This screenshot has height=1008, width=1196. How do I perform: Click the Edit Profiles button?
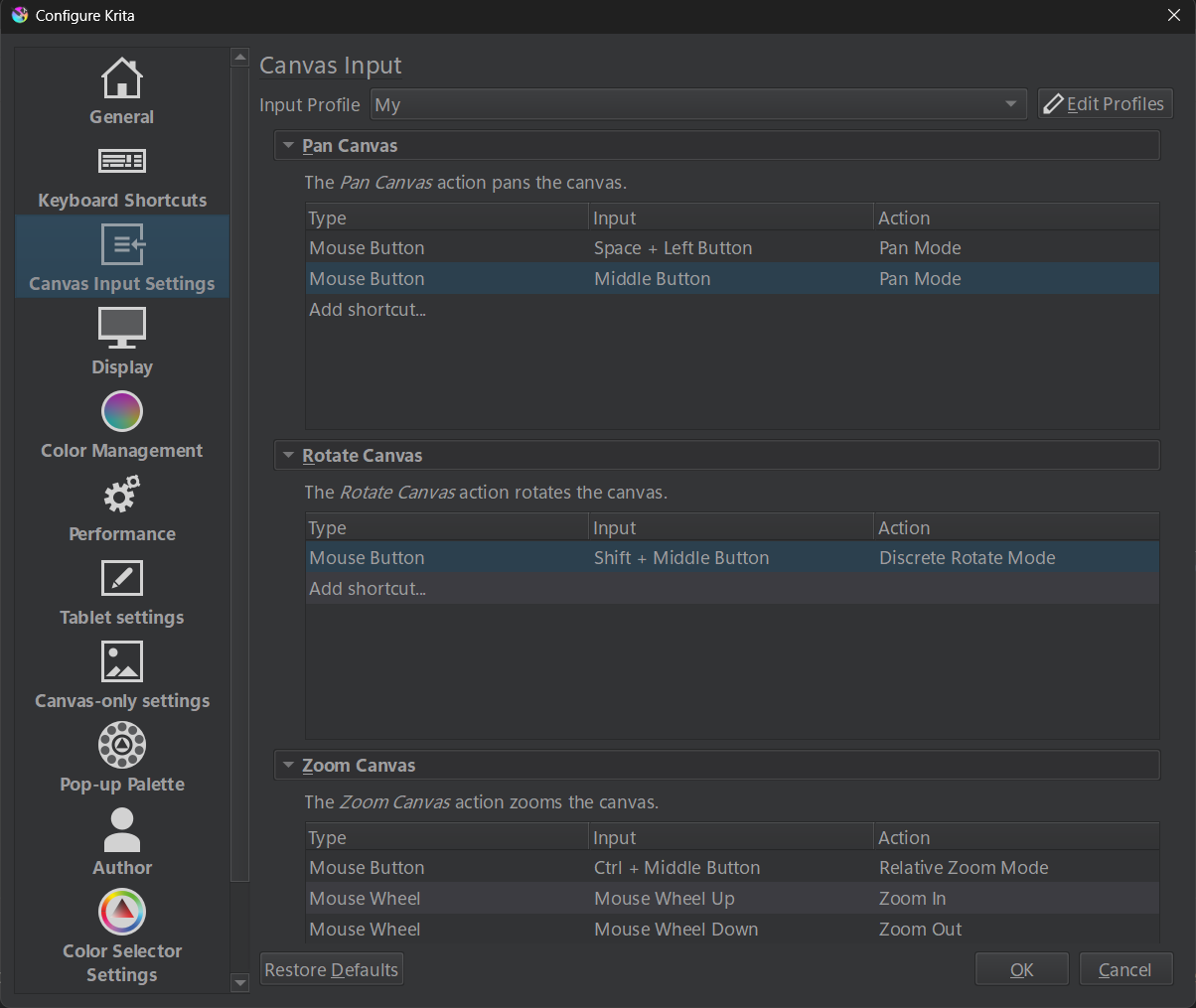[1105, 104]
